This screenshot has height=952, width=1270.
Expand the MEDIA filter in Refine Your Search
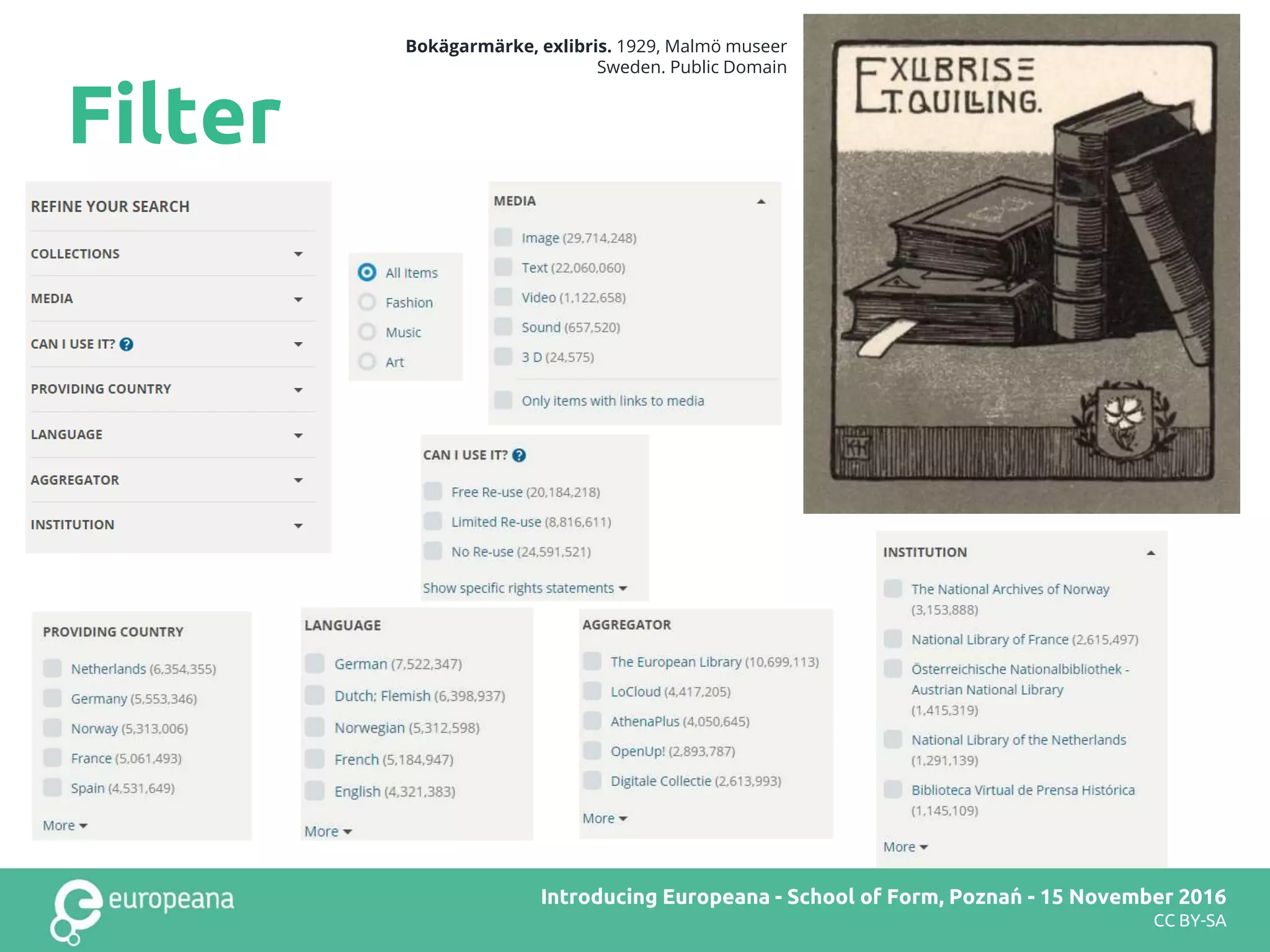pyautogui.click(x=298, y=299)
